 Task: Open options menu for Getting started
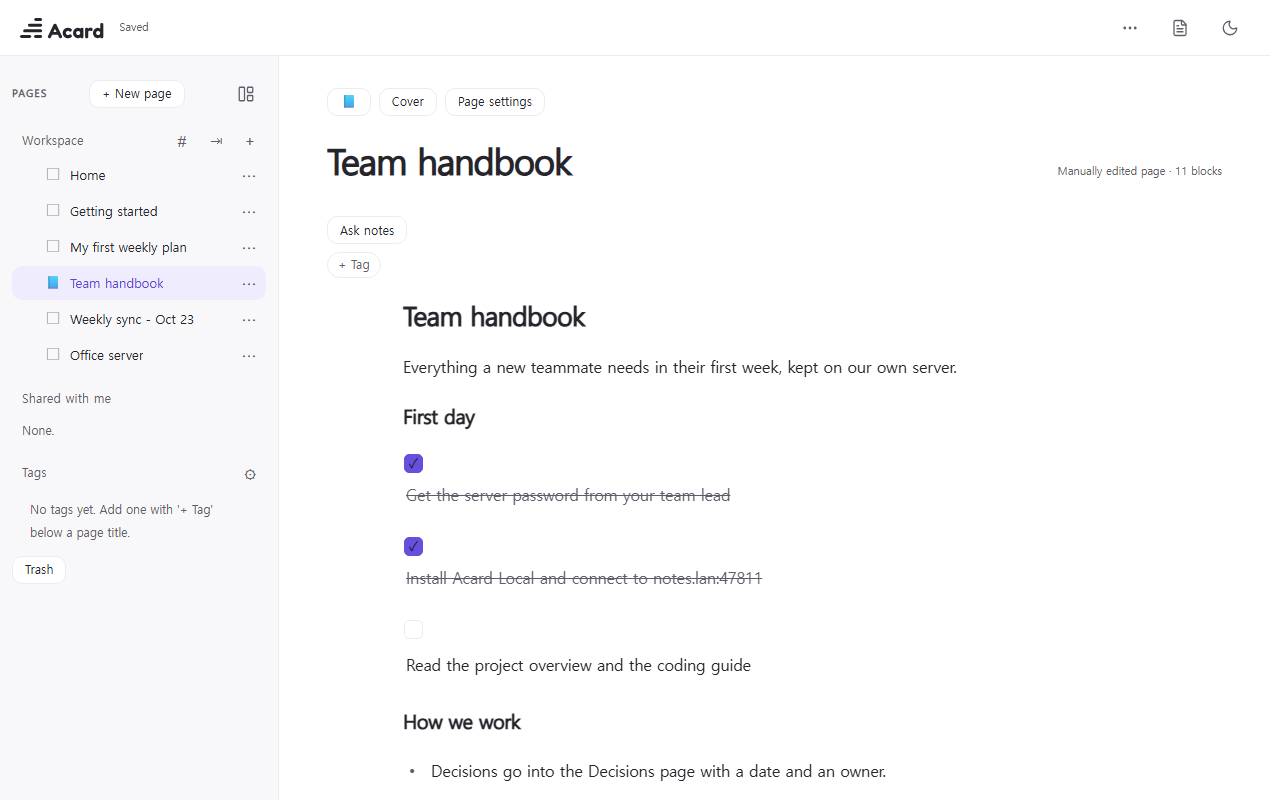click(249, 212)
